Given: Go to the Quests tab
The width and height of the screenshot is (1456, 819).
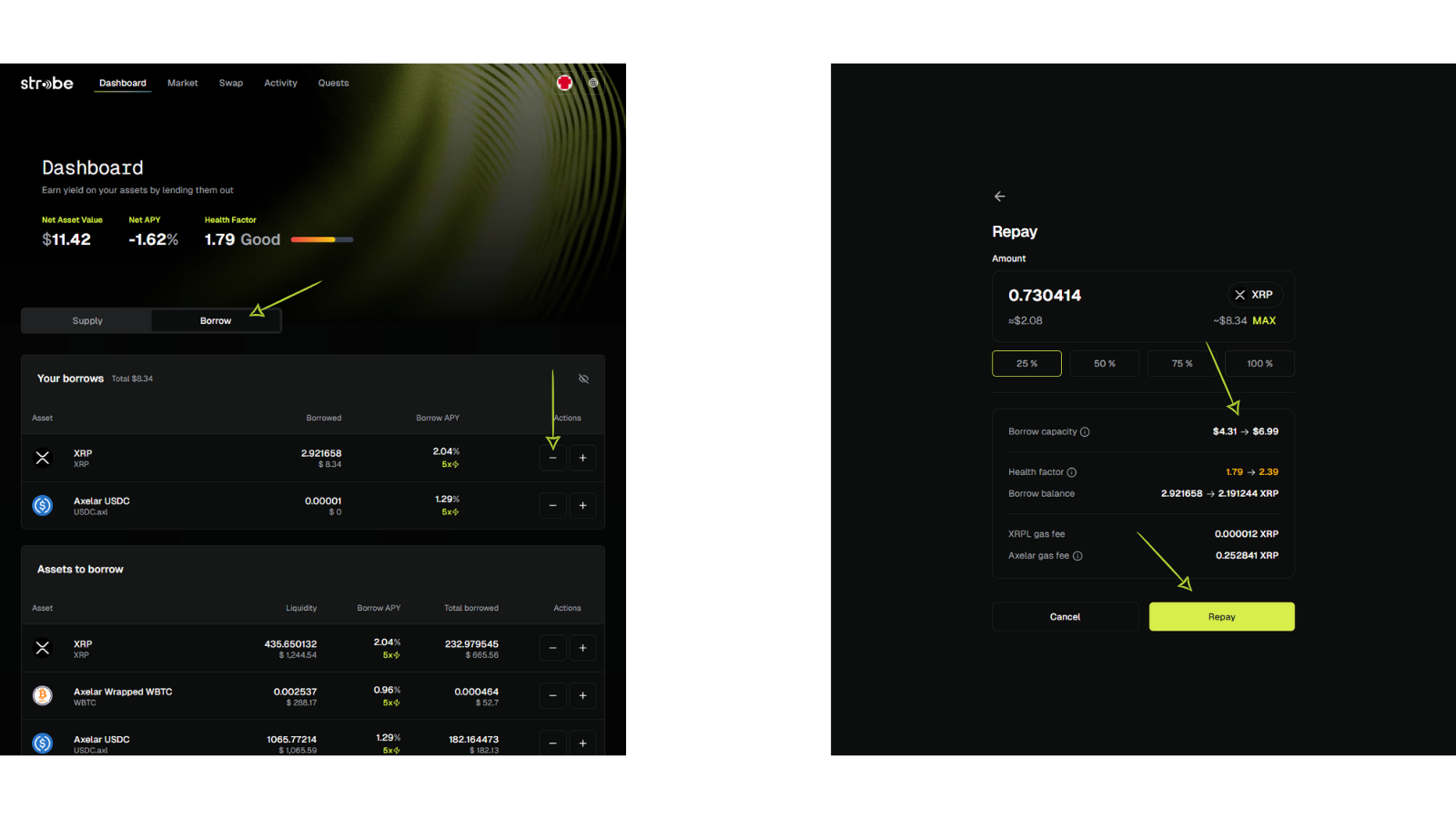Looking at the screenshot, I should [333, 83].
